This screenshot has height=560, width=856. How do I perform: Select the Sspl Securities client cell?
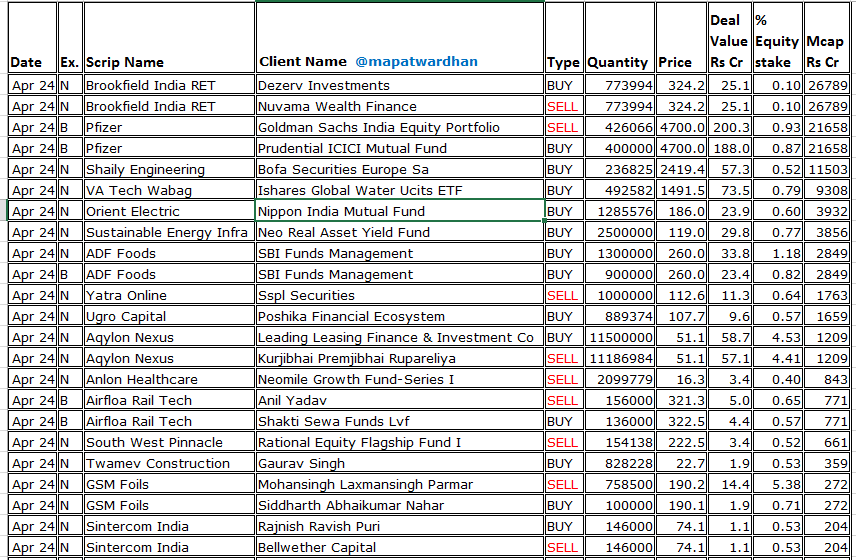tap(400, 295)
